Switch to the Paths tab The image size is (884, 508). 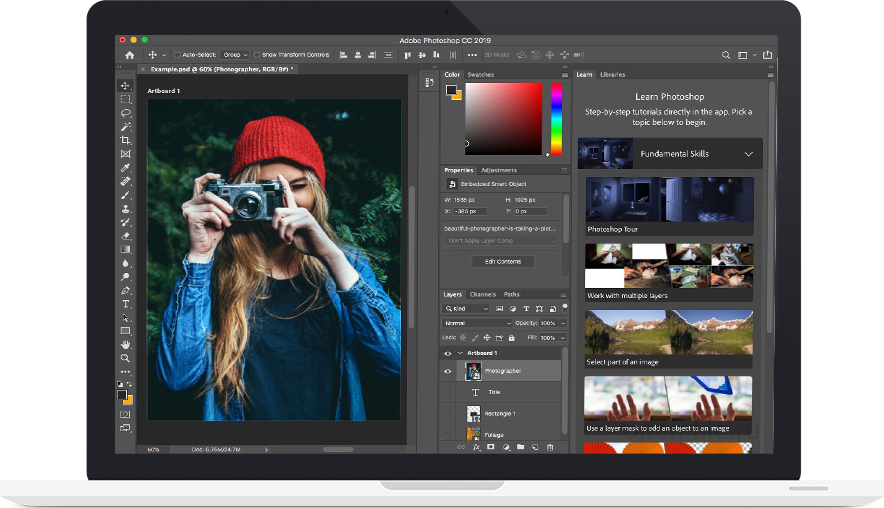point(511,294)
